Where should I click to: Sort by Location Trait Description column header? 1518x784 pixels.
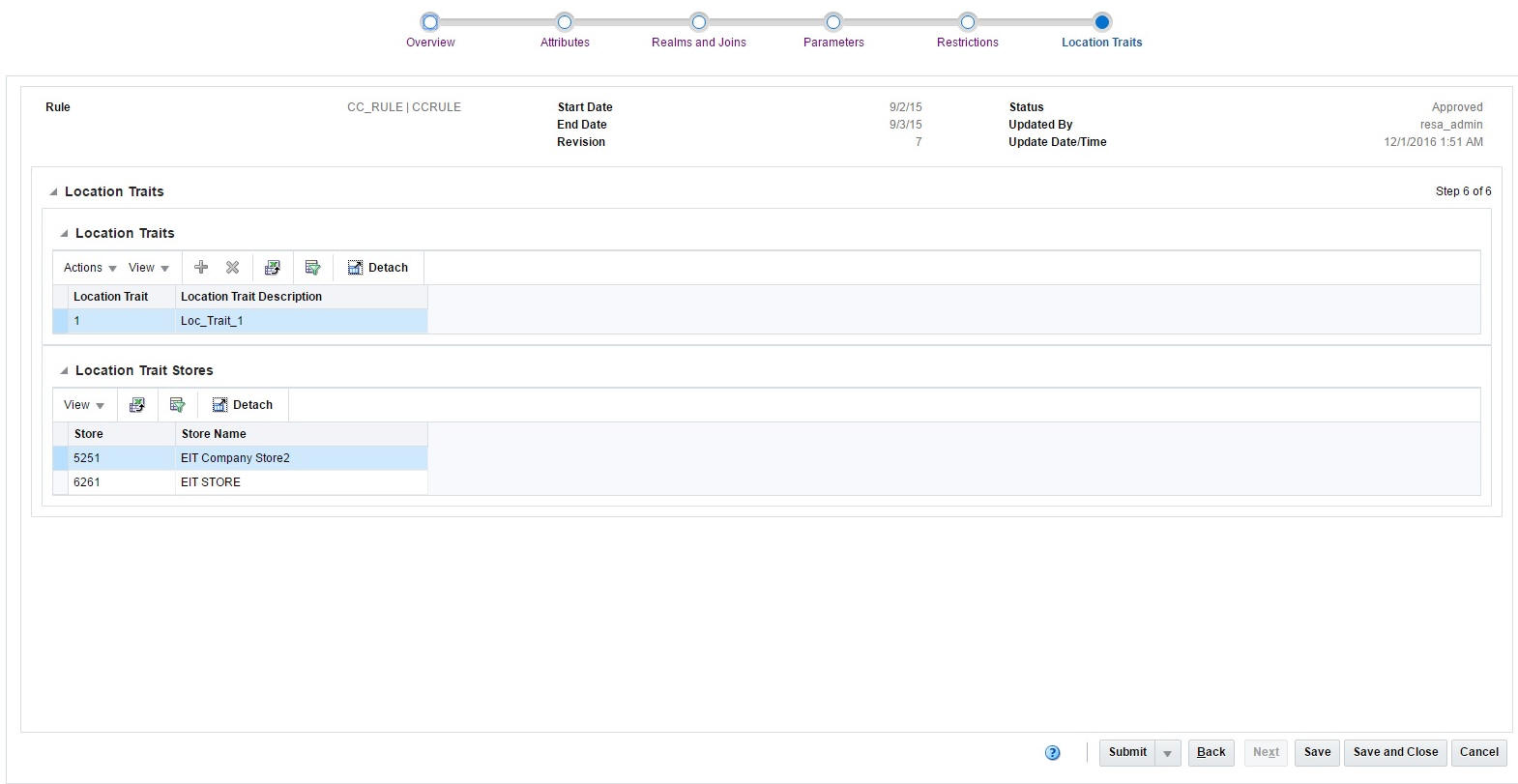coord(302,297)
